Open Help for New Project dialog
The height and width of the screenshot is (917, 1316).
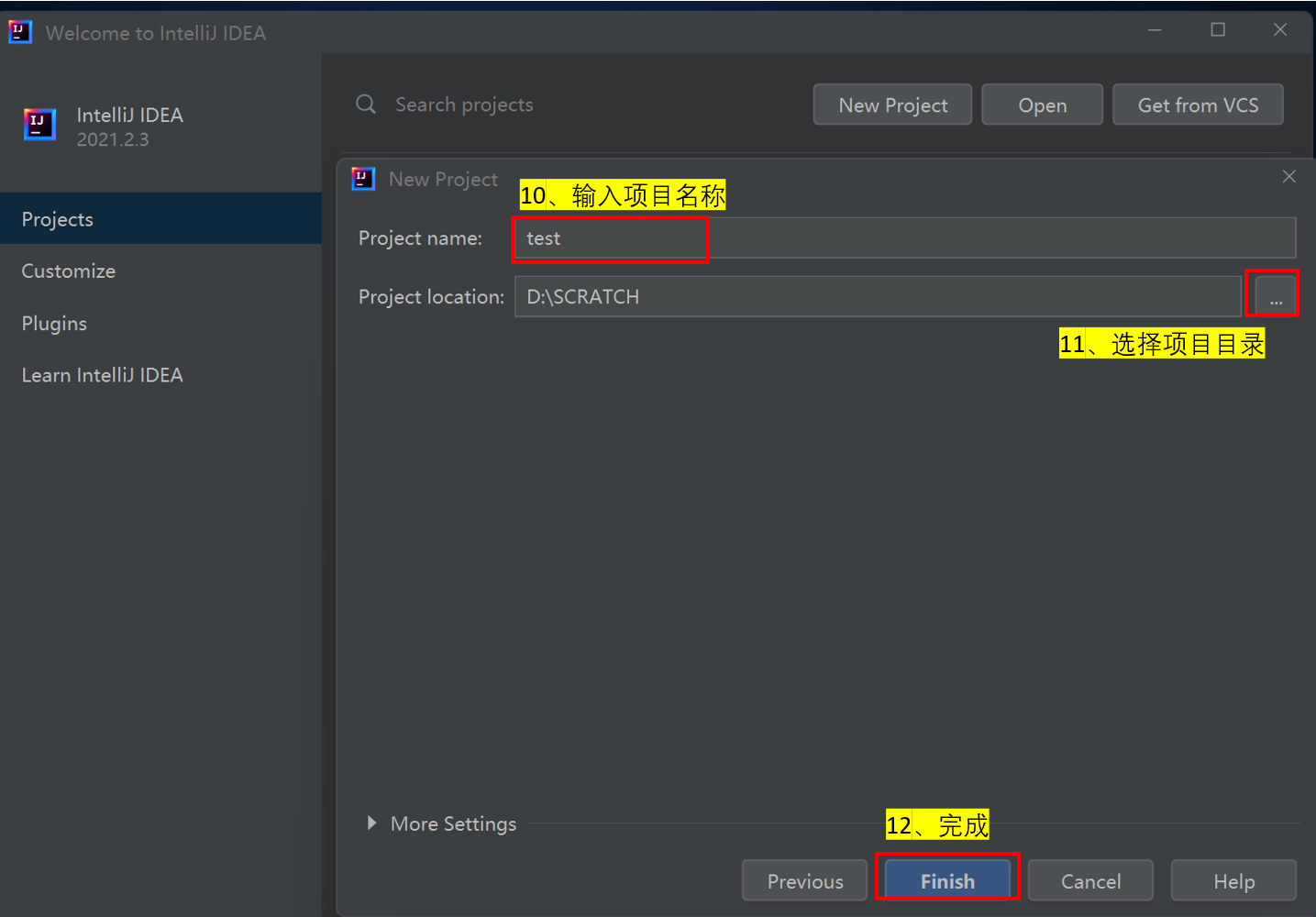coord(1233,881)
